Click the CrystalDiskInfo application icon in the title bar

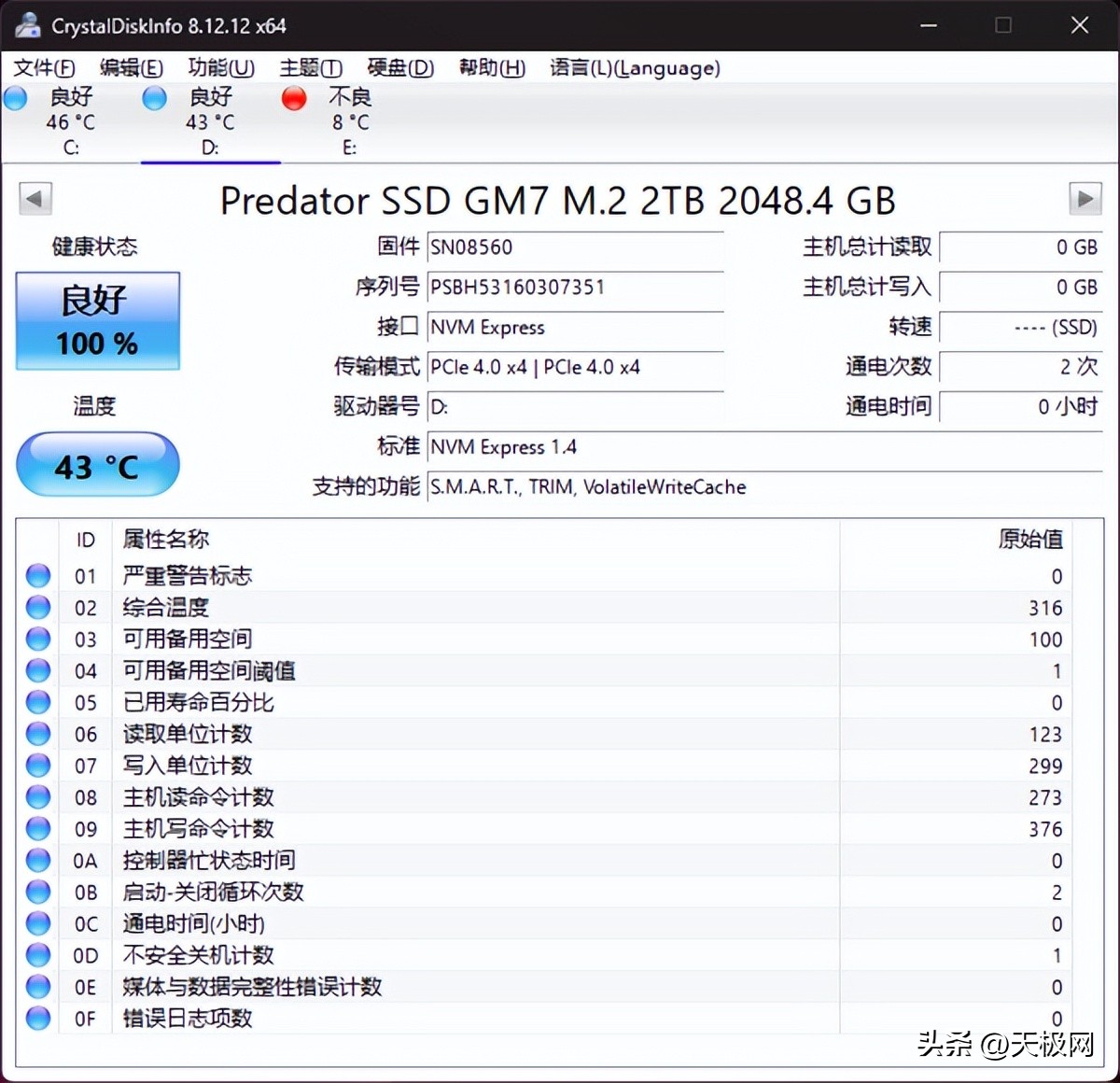27,25
